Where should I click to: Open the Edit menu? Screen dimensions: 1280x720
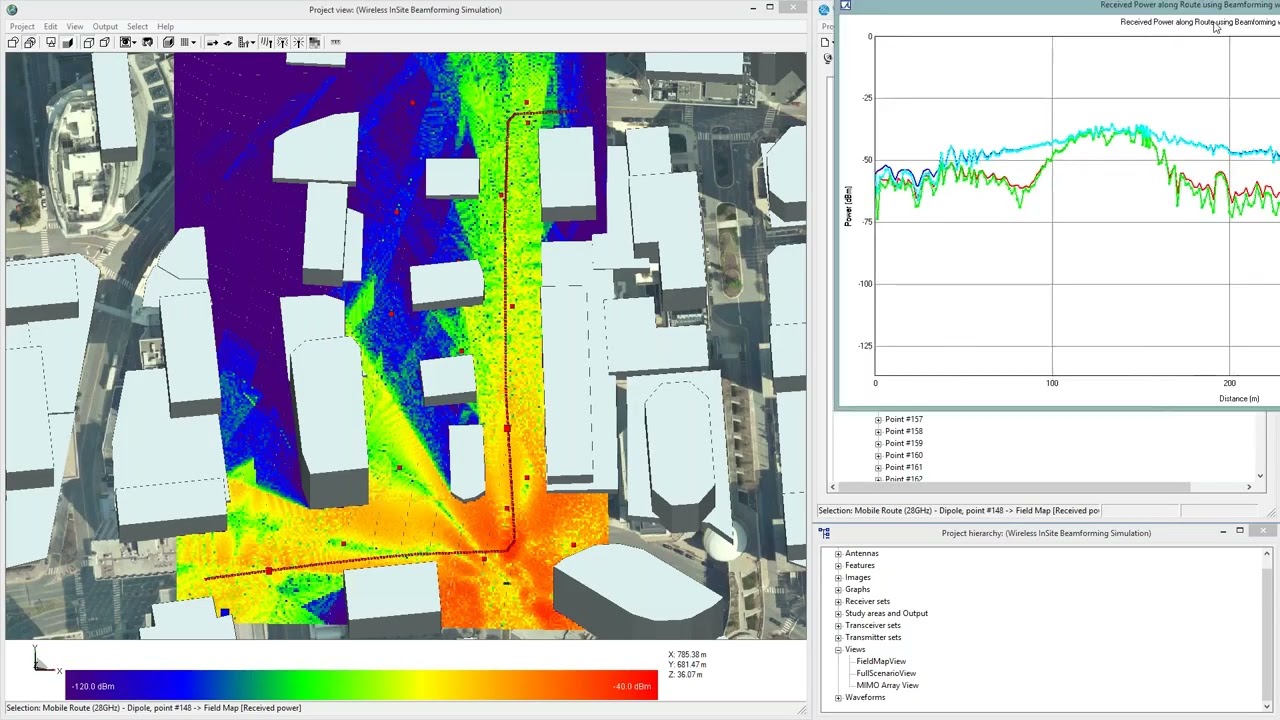50,26
